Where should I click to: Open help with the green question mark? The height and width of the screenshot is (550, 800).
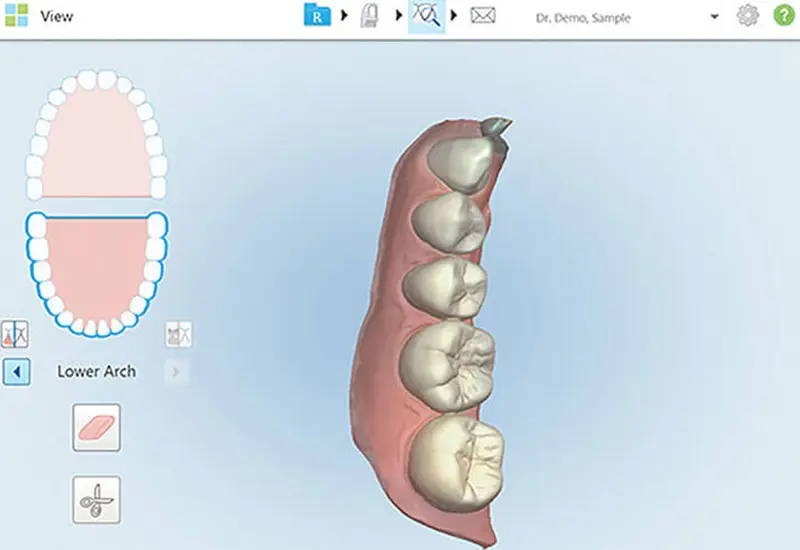784,15
